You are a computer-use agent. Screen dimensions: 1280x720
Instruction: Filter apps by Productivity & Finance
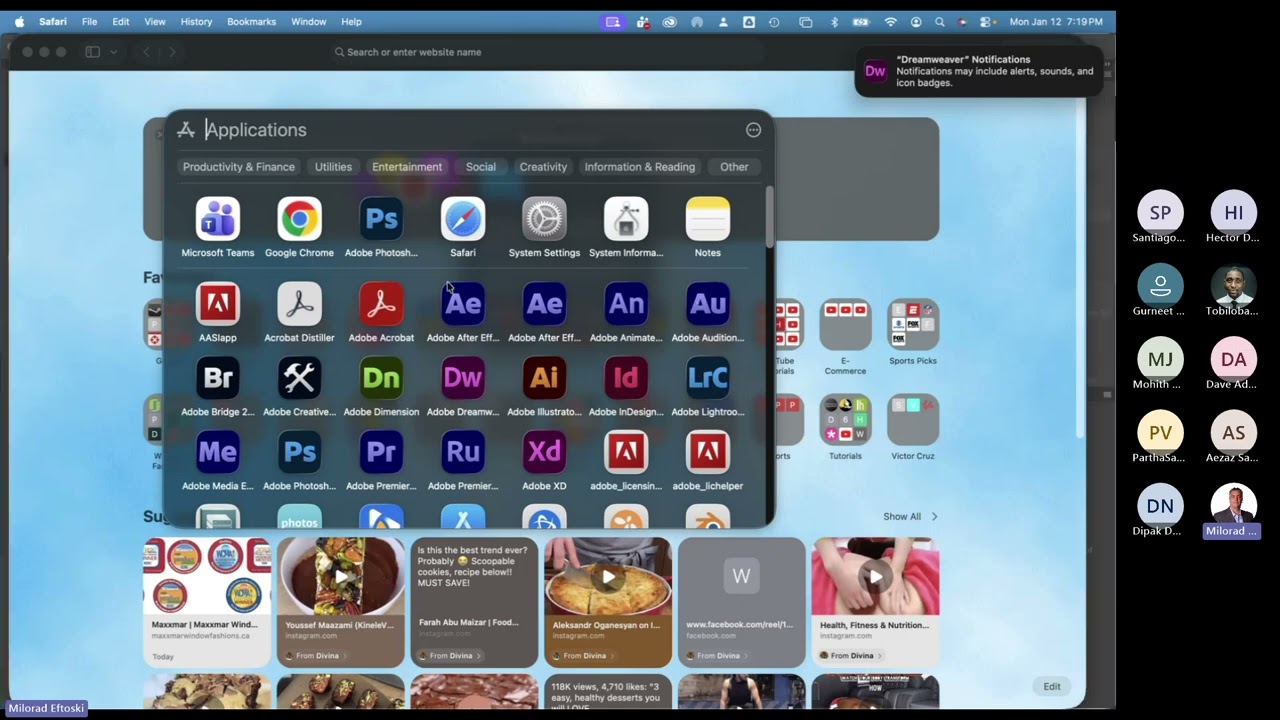(x=239, y=167)
